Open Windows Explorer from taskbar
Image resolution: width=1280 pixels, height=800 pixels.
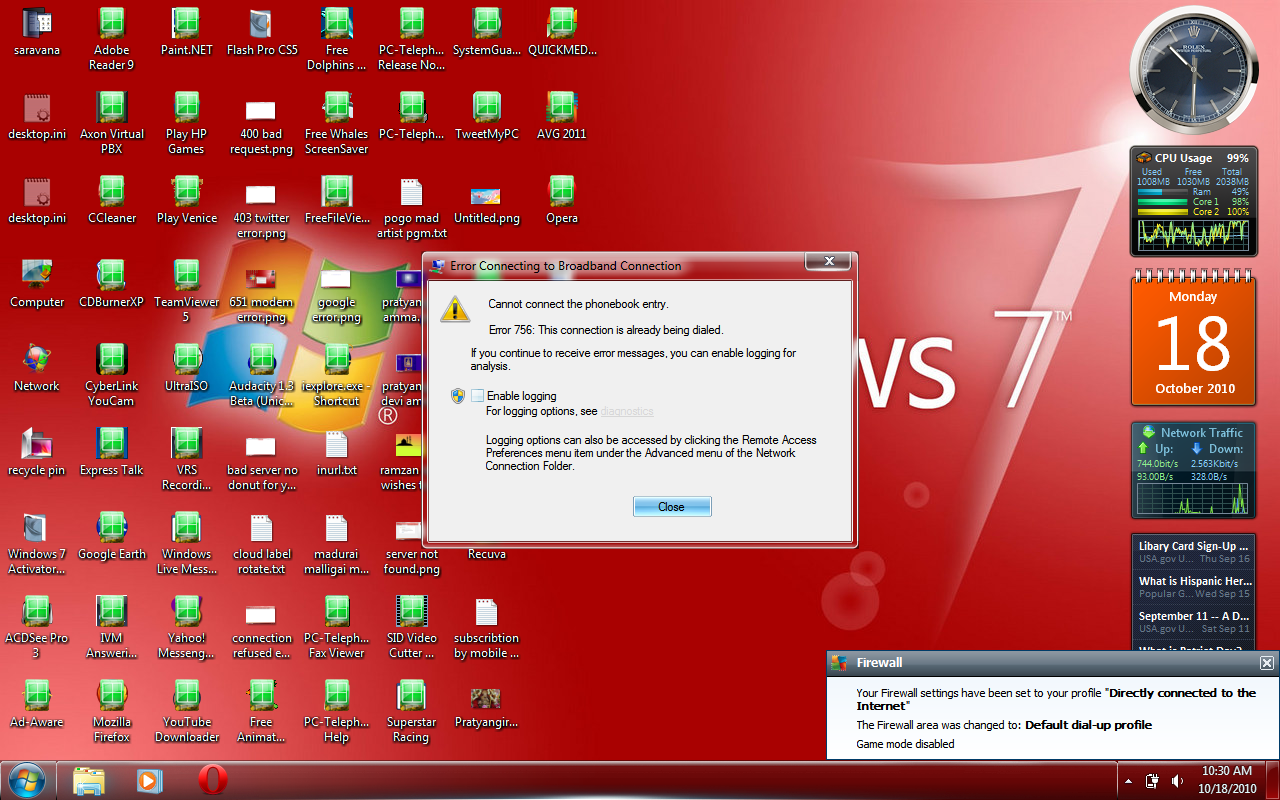click(89, 780)
